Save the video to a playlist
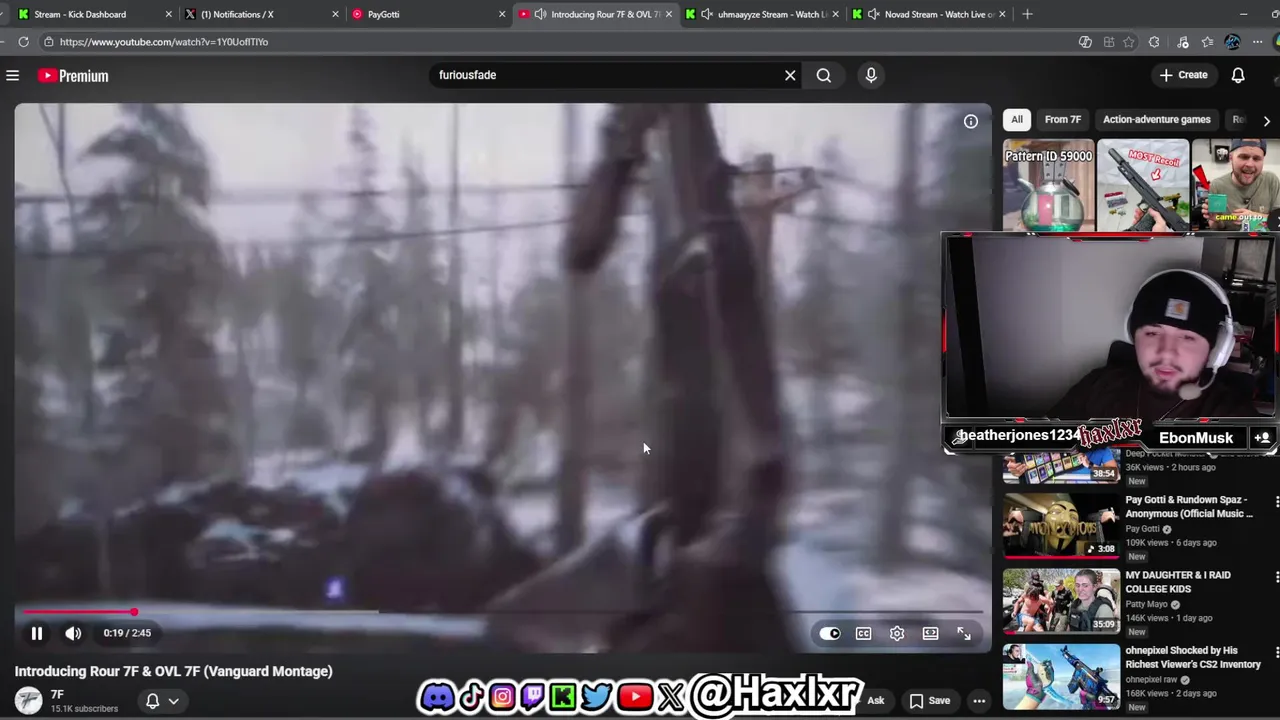Screen dimensions: 1280x720 coord(930,701)
